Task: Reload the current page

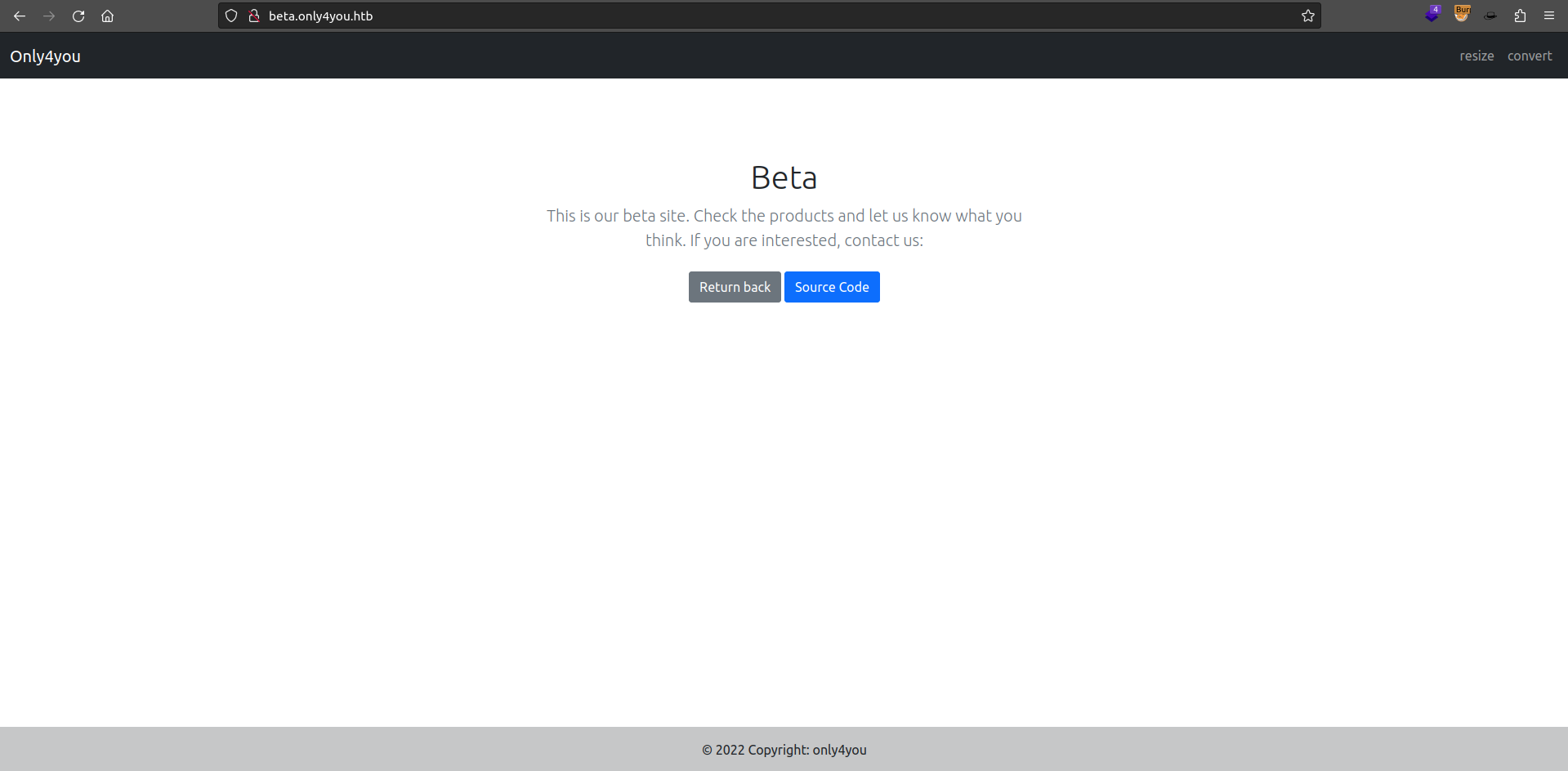Action: (78, 16)
